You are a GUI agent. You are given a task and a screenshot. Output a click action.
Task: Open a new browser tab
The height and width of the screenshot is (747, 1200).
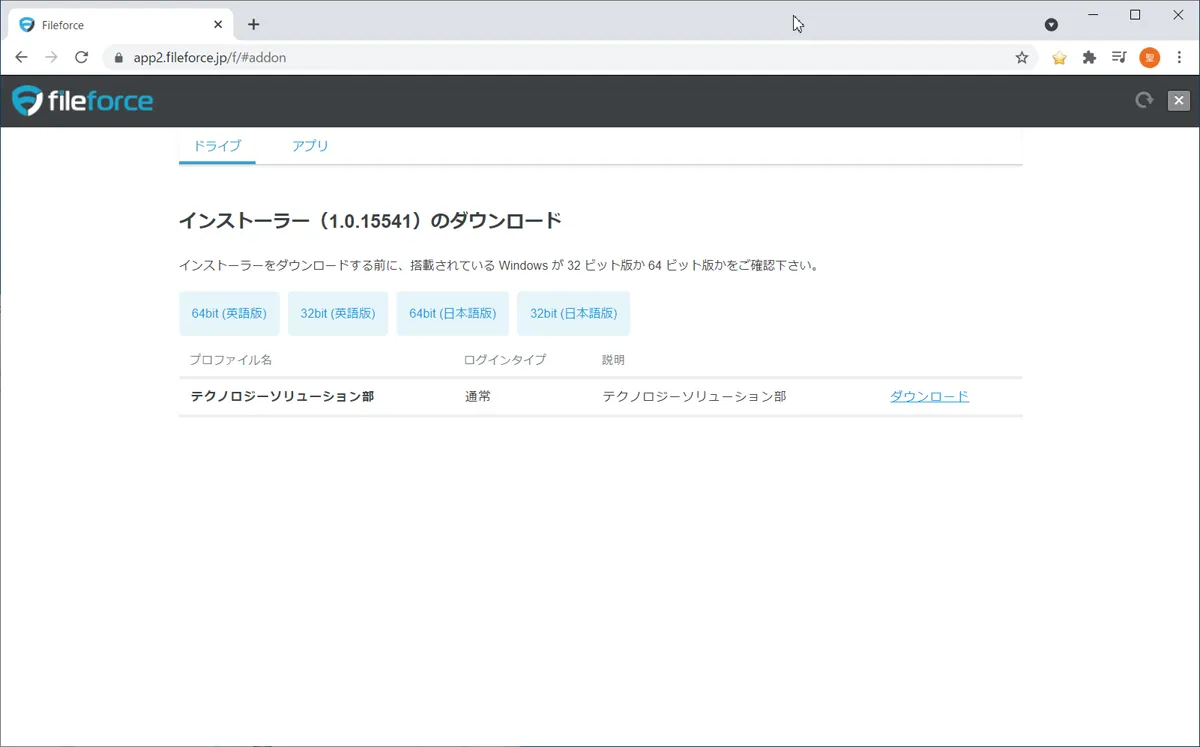pos(254,24)
